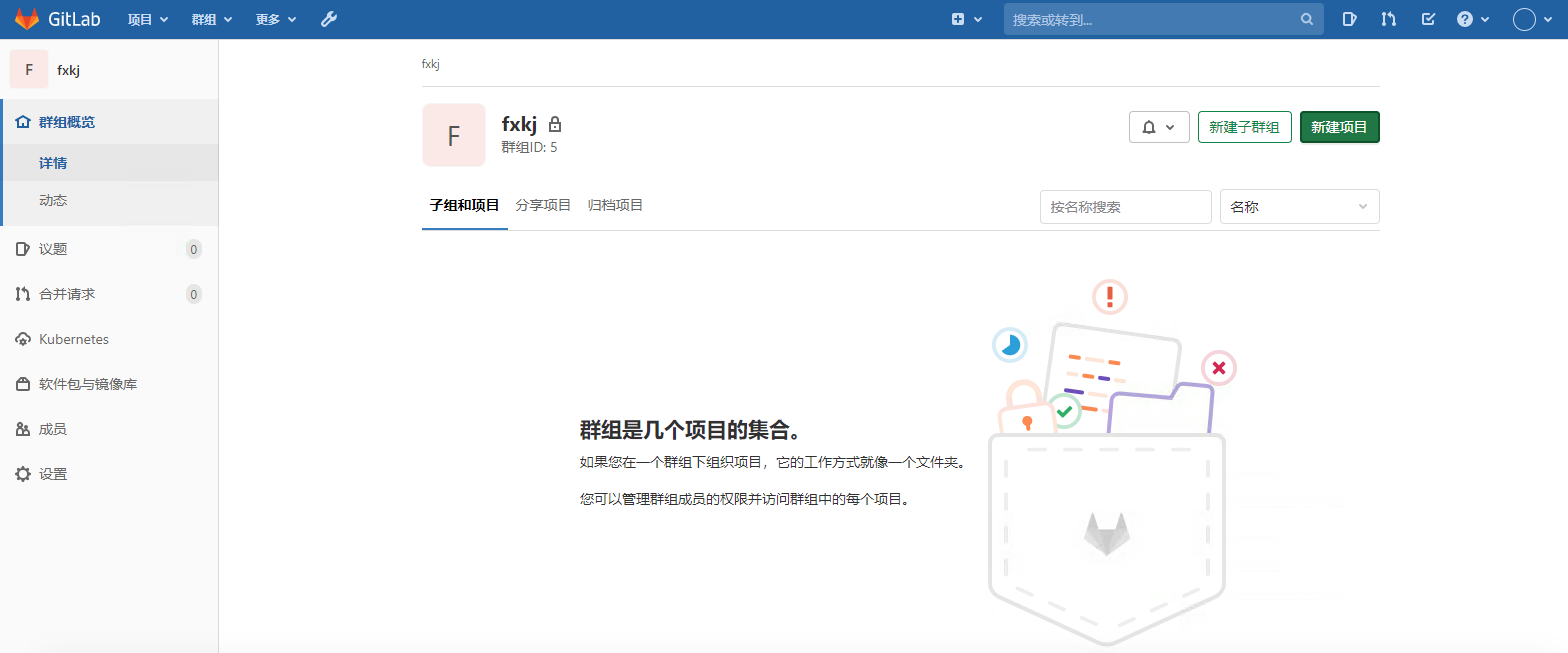1568x653 pixels.
Task: Open the admin area wrench icon
Action: (x=329, y=19)
